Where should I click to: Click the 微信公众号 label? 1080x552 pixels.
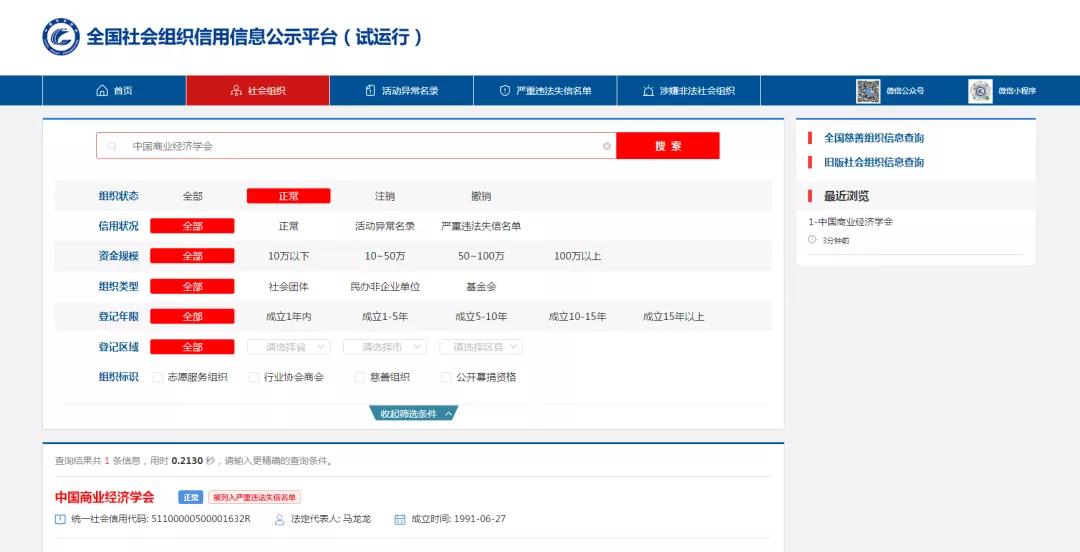[x=905, y=91]
